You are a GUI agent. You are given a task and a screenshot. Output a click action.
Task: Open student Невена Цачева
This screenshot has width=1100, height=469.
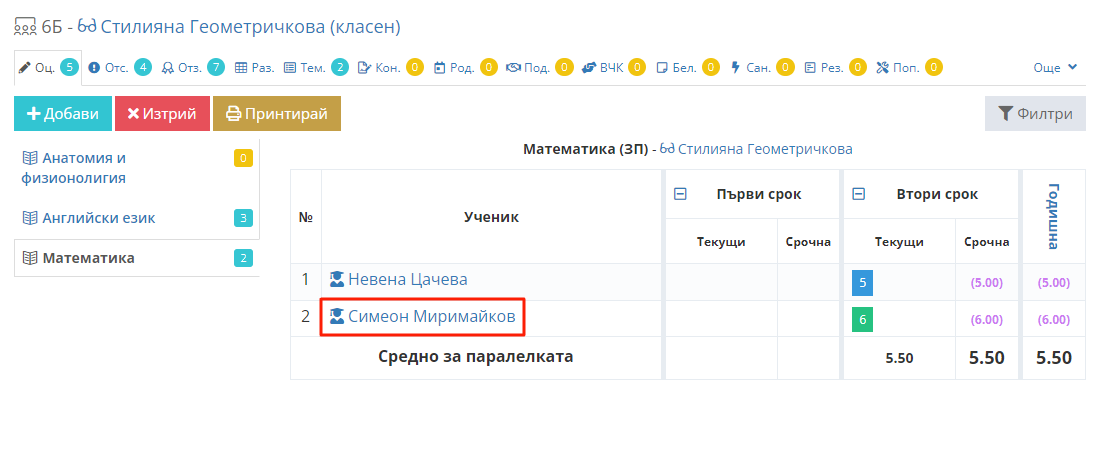click(408, 280)
